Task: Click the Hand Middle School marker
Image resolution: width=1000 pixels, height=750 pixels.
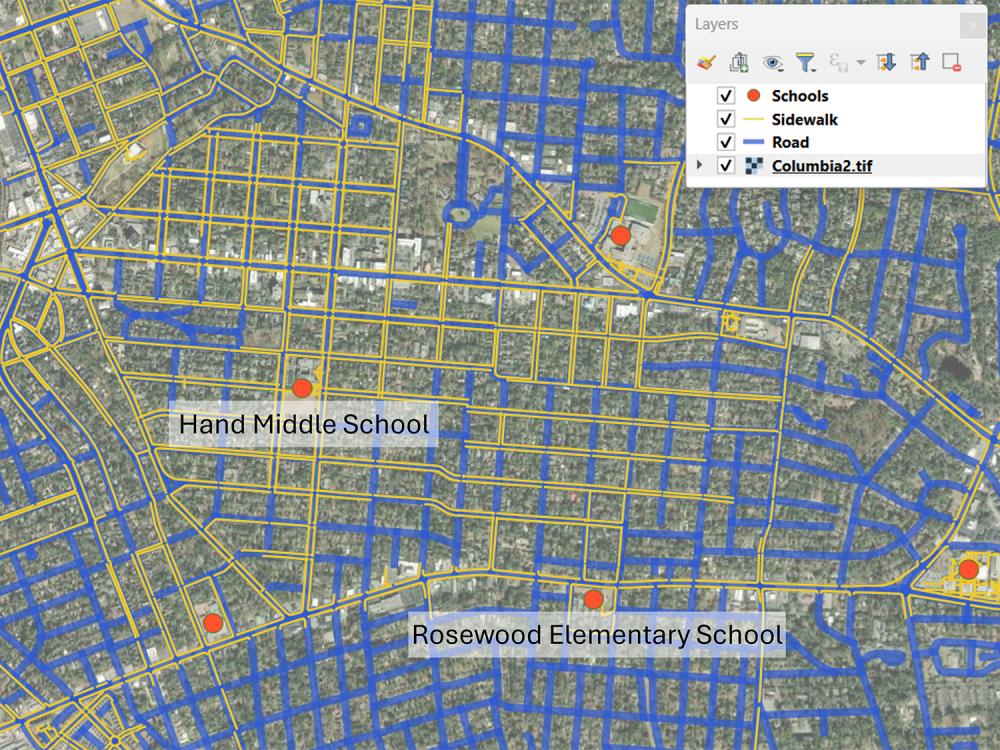Action: (303, 389)
